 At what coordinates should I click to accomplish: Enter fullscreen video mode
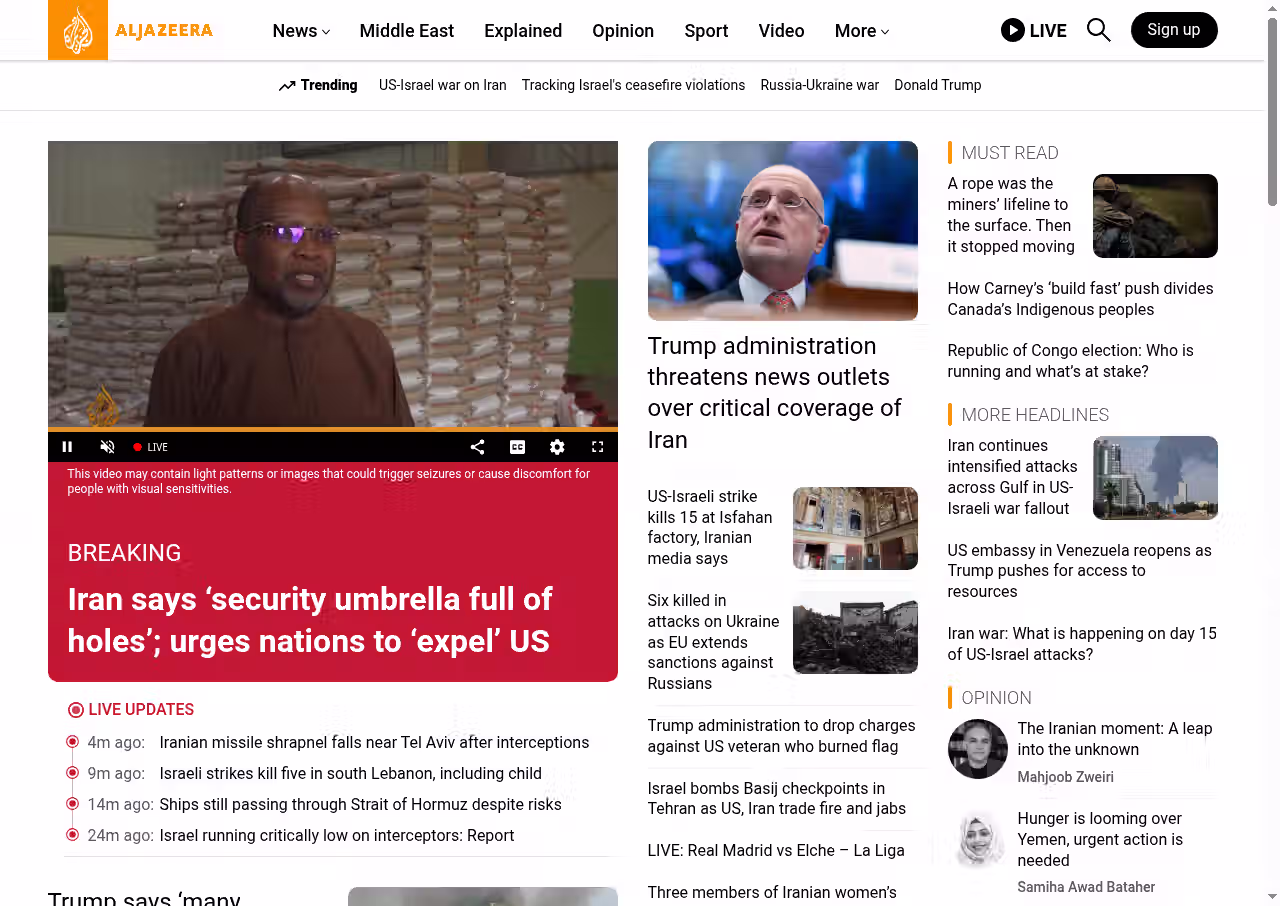[x=597, y=447]
